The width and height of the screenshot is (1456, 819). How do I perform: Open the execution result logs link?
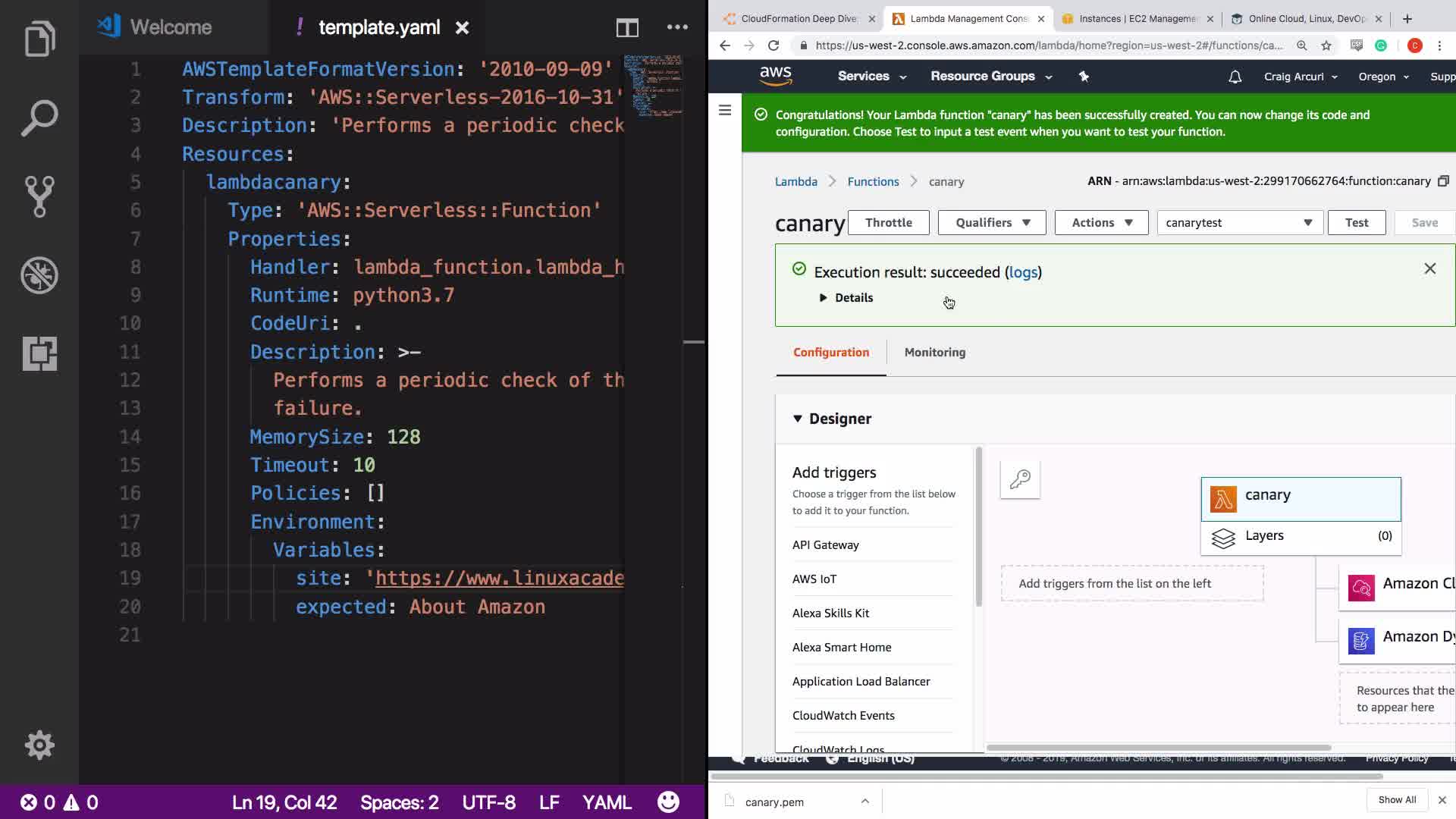click(x=1023, y=272)
